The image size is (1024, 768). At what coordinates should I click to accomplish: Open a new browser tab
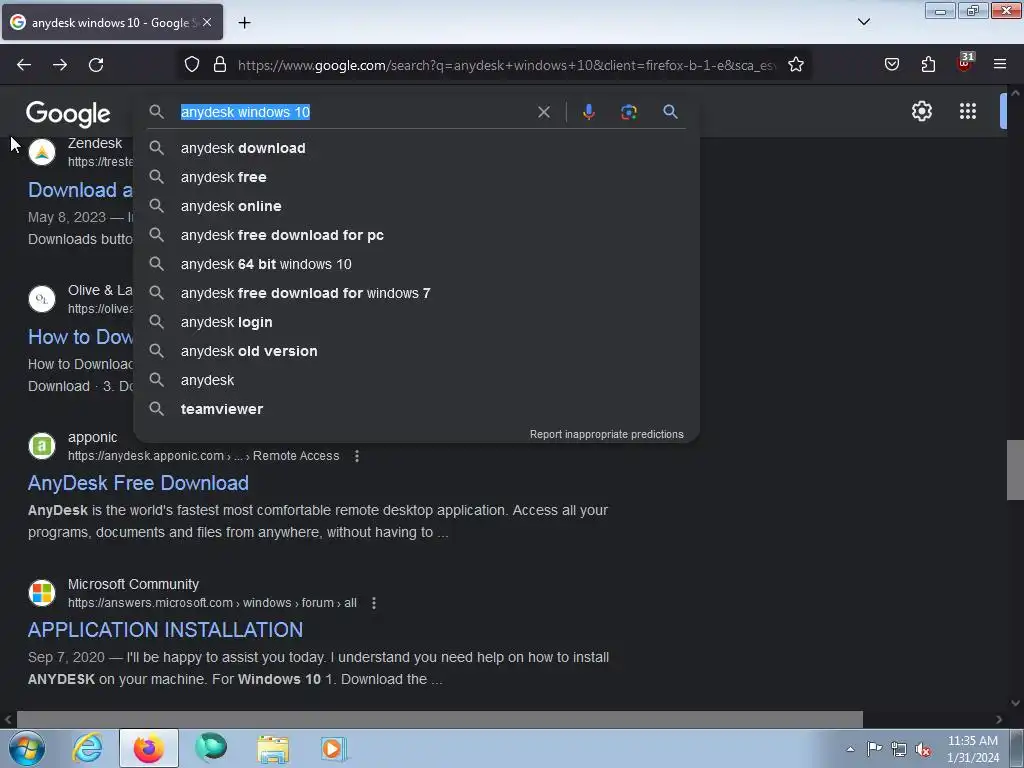pyautogui.click(x=244, y=23)
